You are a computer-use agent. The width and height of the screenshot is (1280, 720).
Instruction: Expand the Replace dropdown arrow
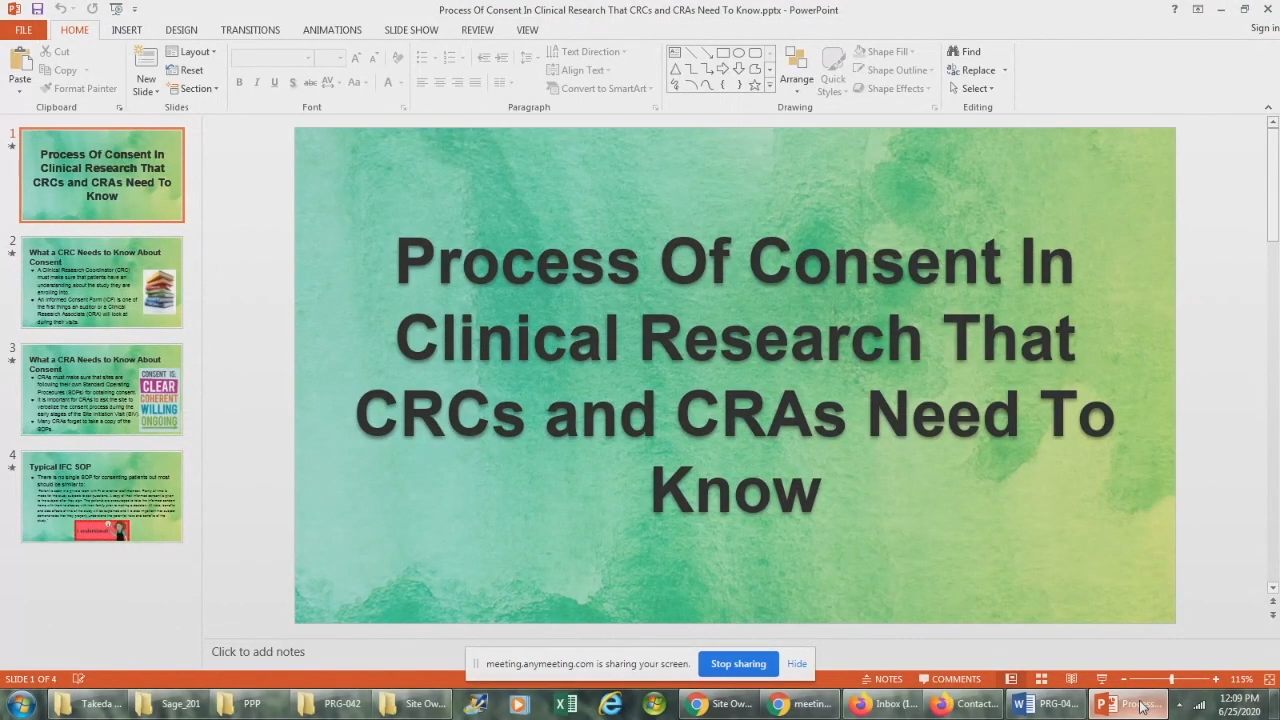(x=1004, y=70)
